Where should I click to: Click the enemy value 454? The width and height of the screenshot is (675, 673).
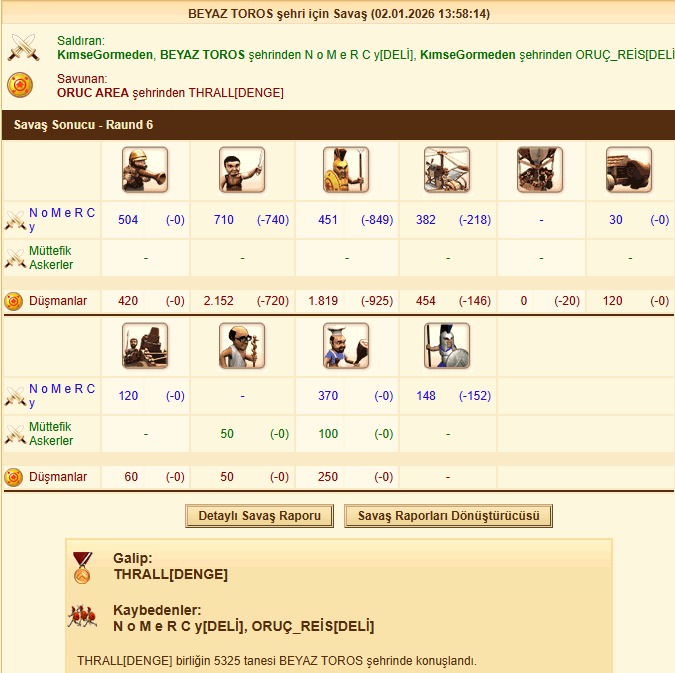[426, 301]
